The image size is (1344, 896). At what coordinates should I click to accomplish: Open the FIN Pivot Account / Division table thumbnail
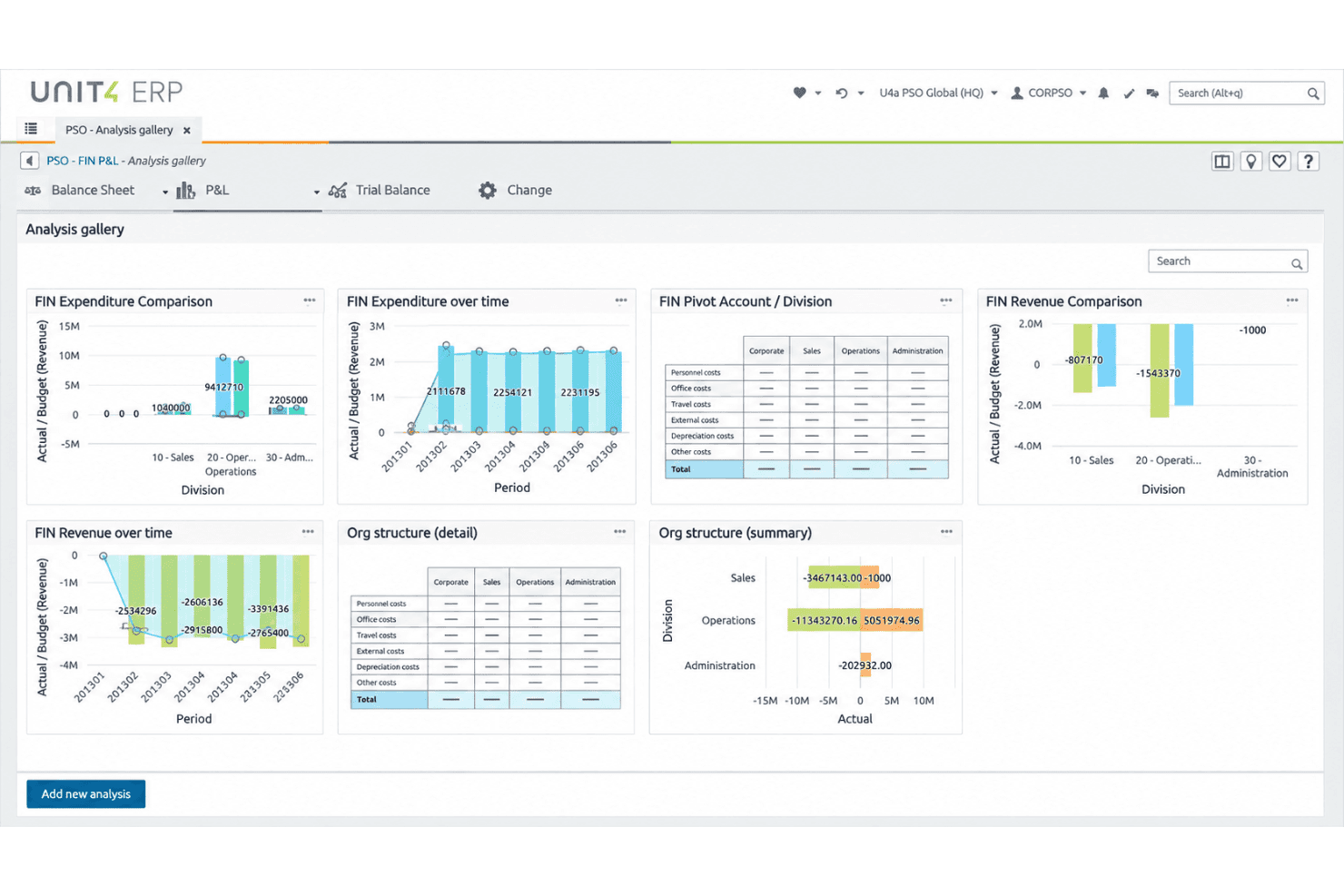click(806, 408)
